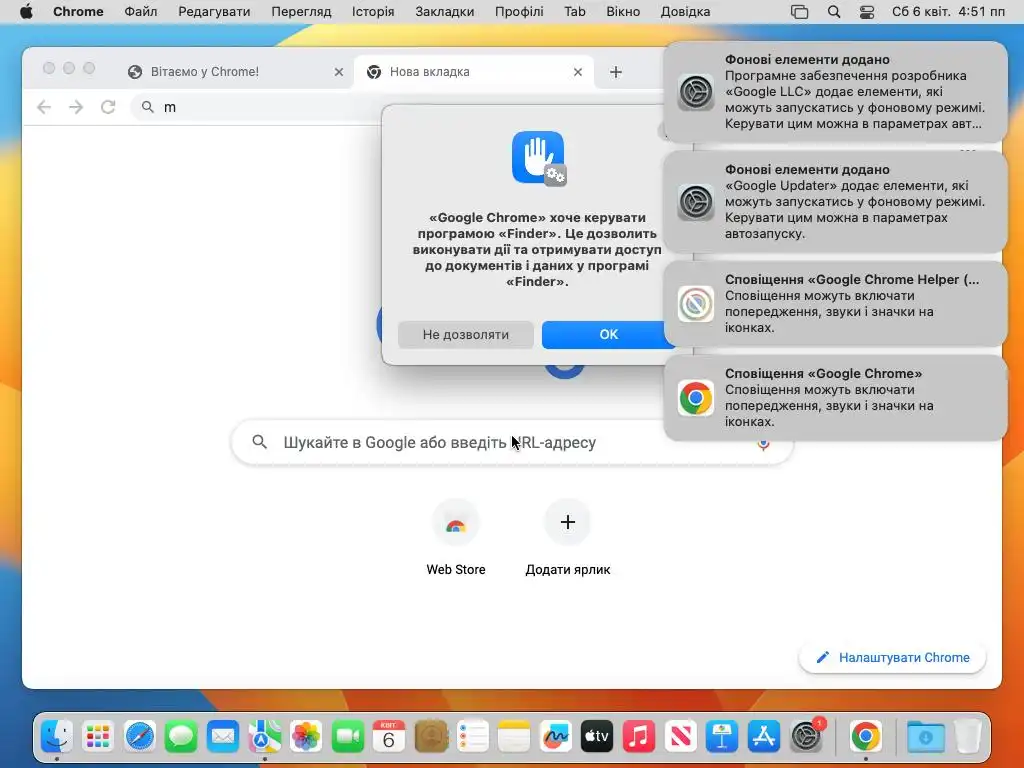Close the Нова вкладка tab

pos(577,72)
